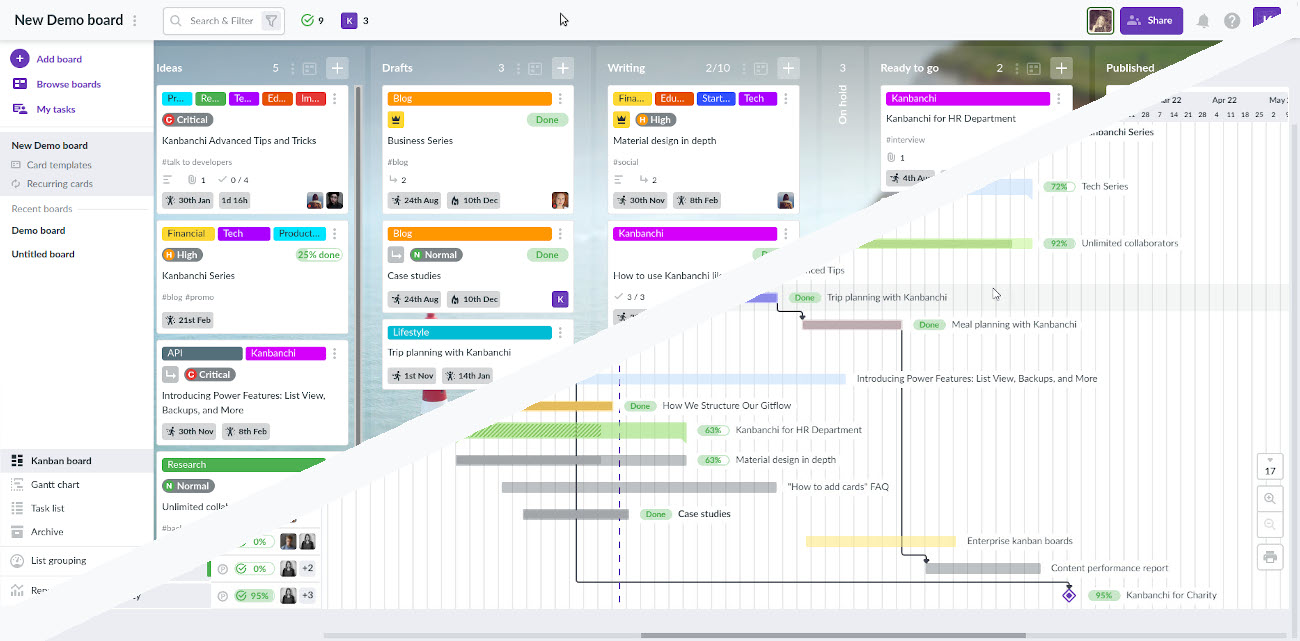The image size is (1300, 641).
Task: Click the Share button
Action: 1151,20
